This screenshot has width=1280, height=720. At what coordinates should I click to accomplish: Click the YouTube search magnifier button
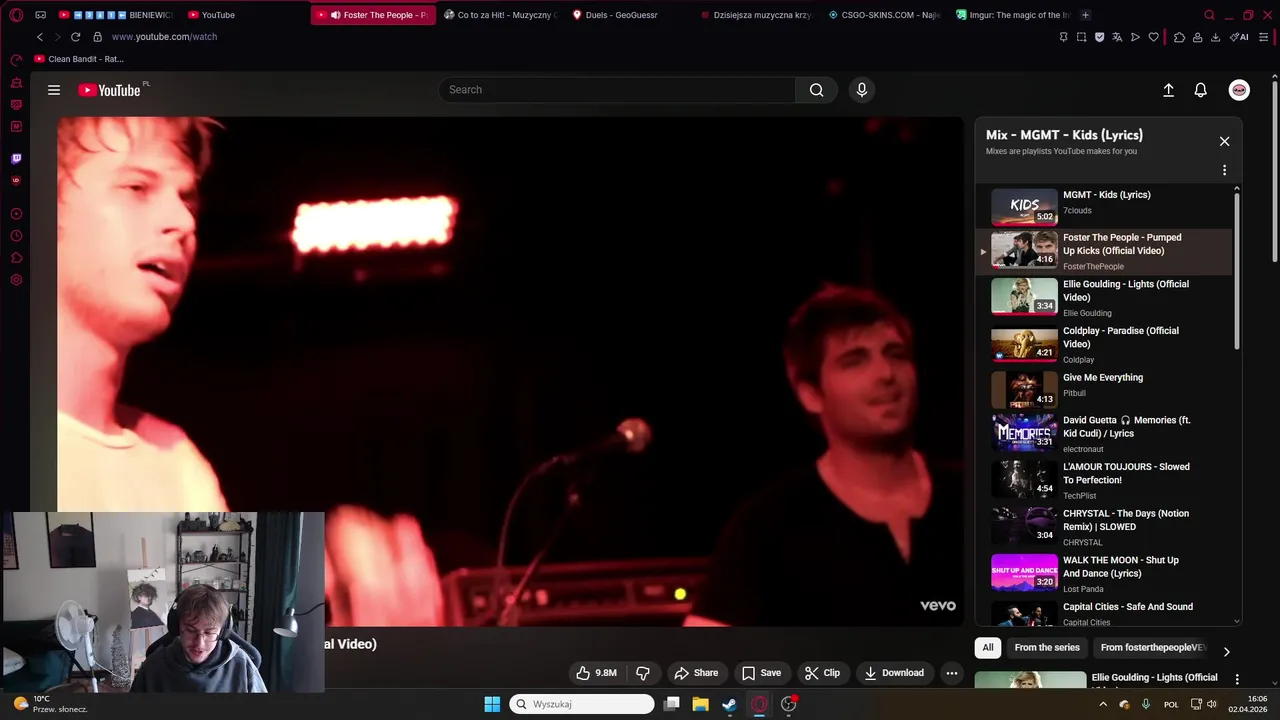(x=816, y=90)
